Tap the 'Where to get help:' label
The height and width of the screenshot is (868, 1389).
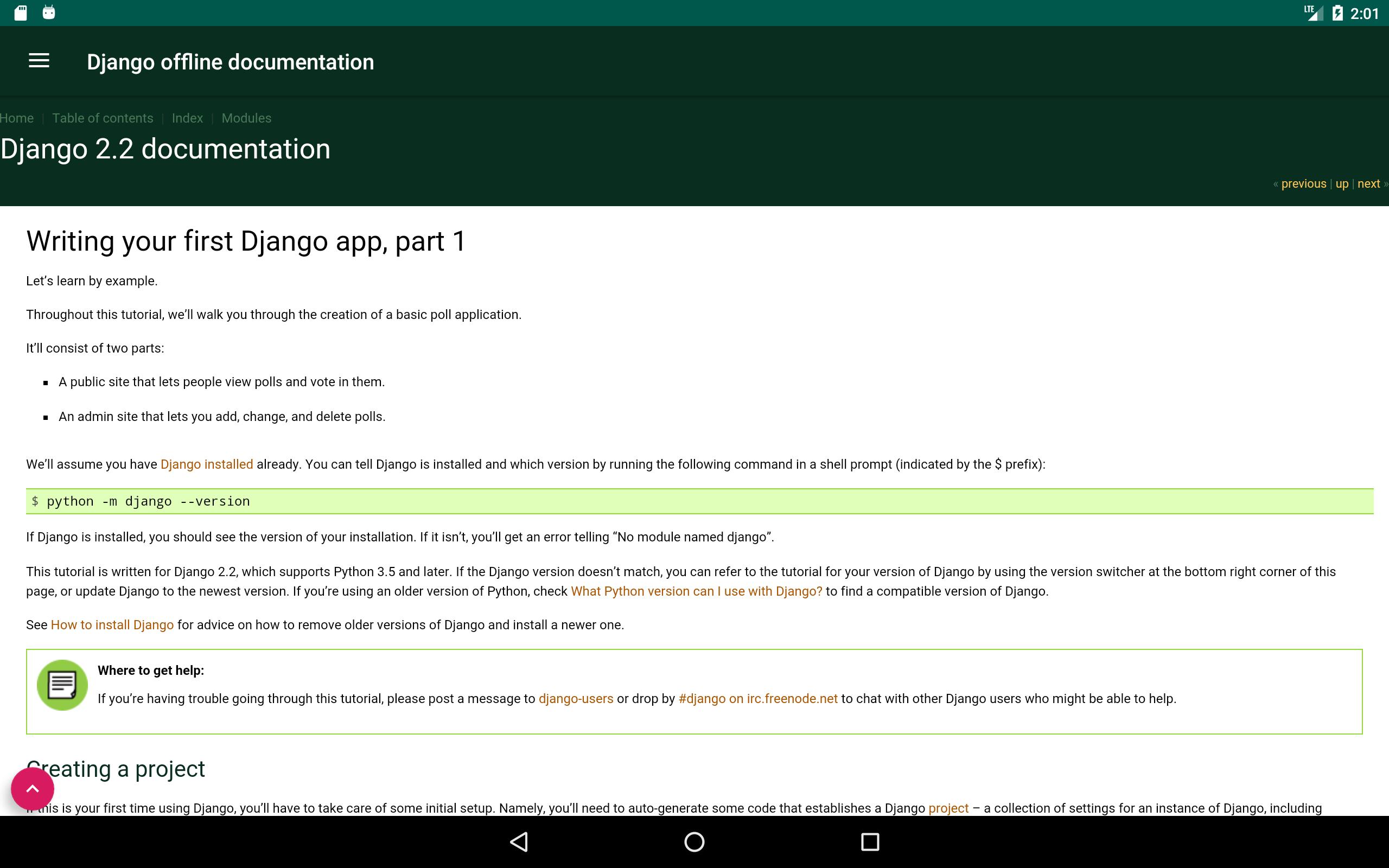[150, 670]
